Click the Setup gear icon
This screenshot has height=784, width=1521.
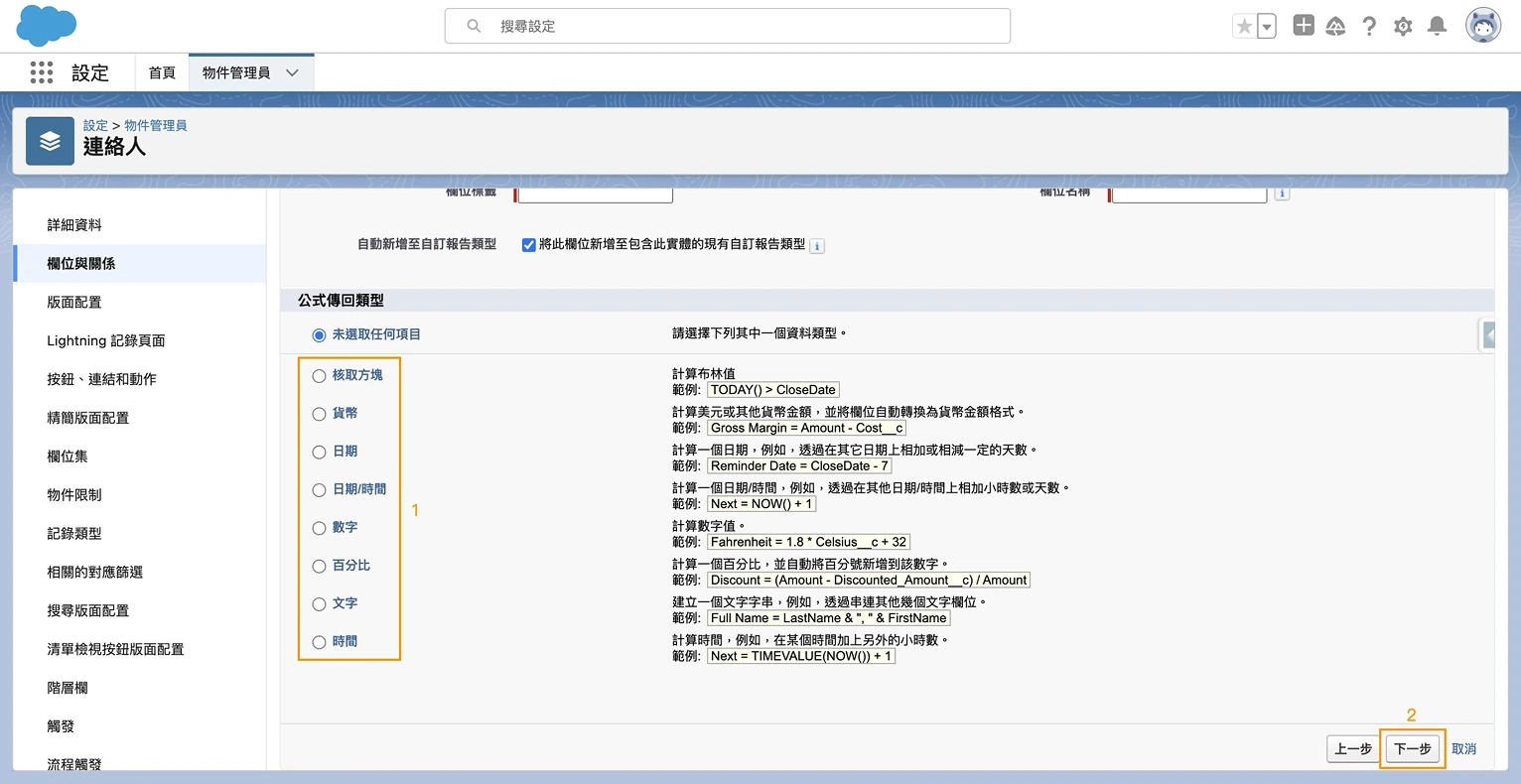(1403, 26)
